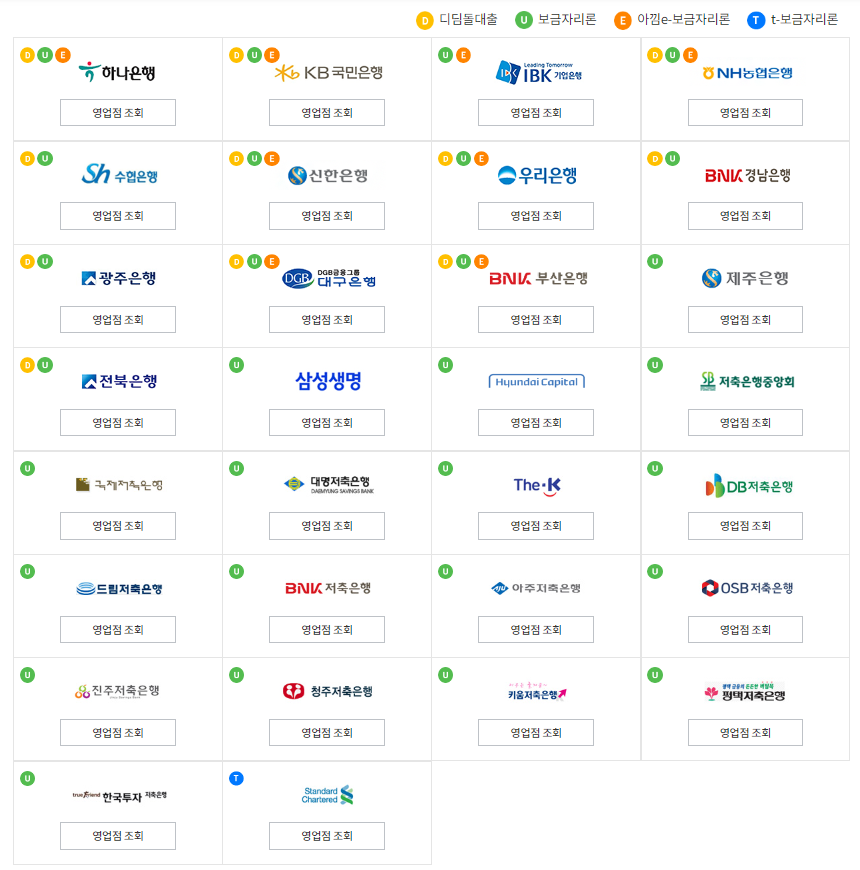This screenshot has height=870, width=860.
Task: Select 영업점 조회 under 대구은행
Action: pyautogui.click(x=327, y=320)
